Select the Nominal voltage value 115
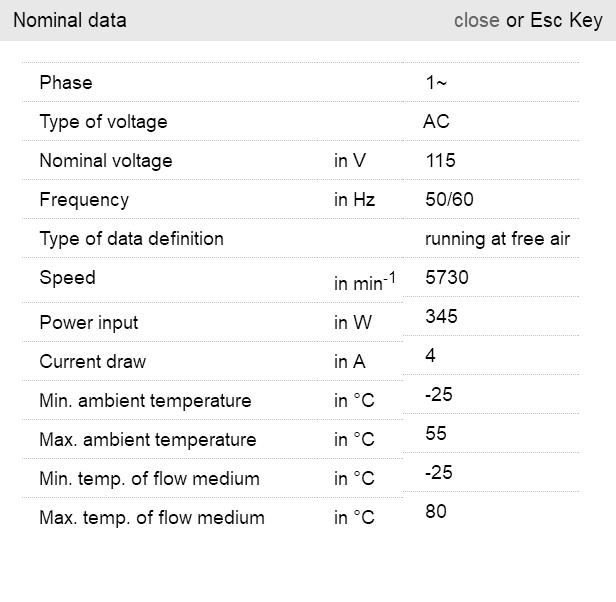This screenshot has height=602, width=616. click(440, 161)
